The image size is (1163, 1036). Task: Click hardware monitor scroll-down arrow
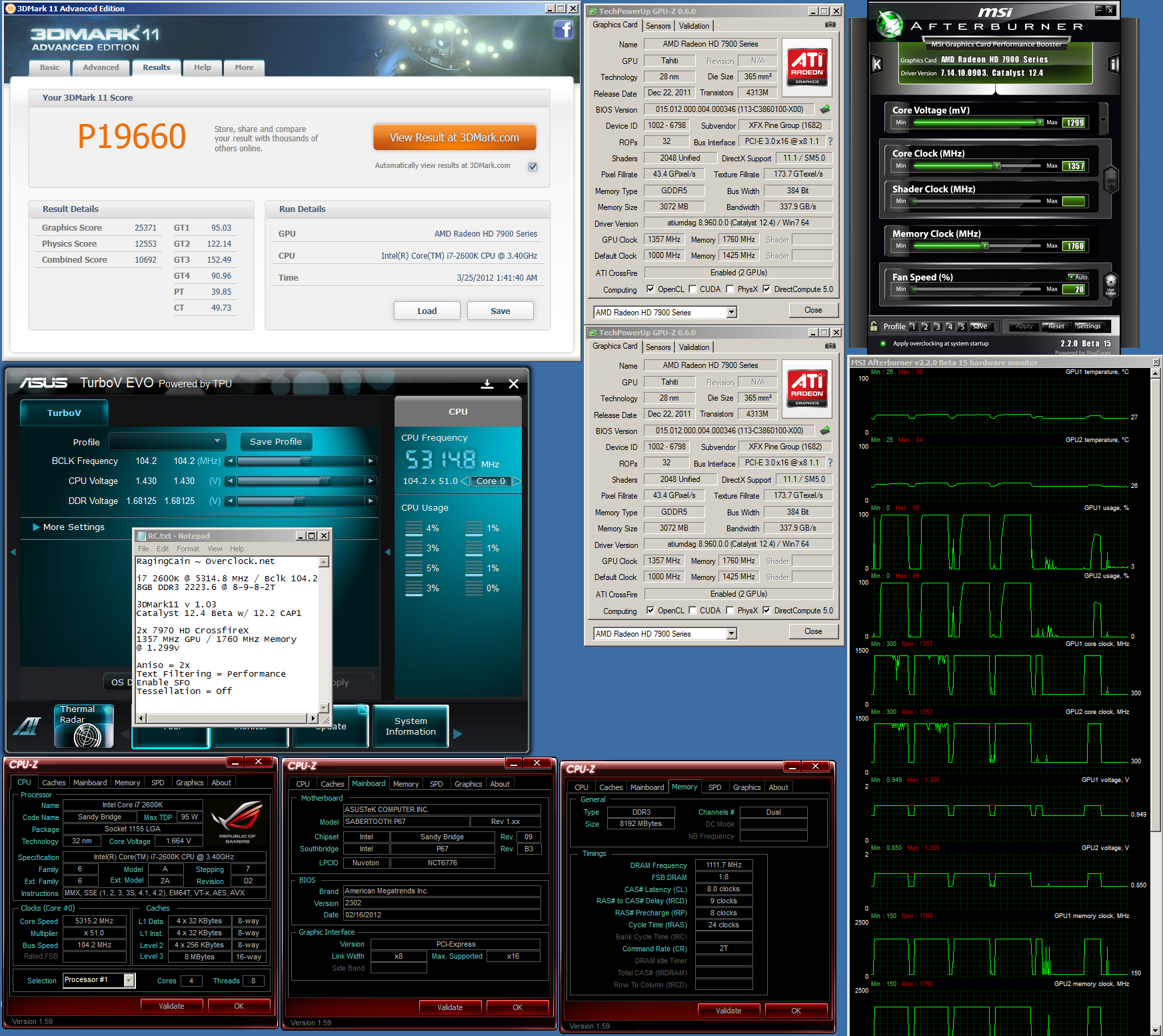pyautogui.click(x=1156, y=1031)
